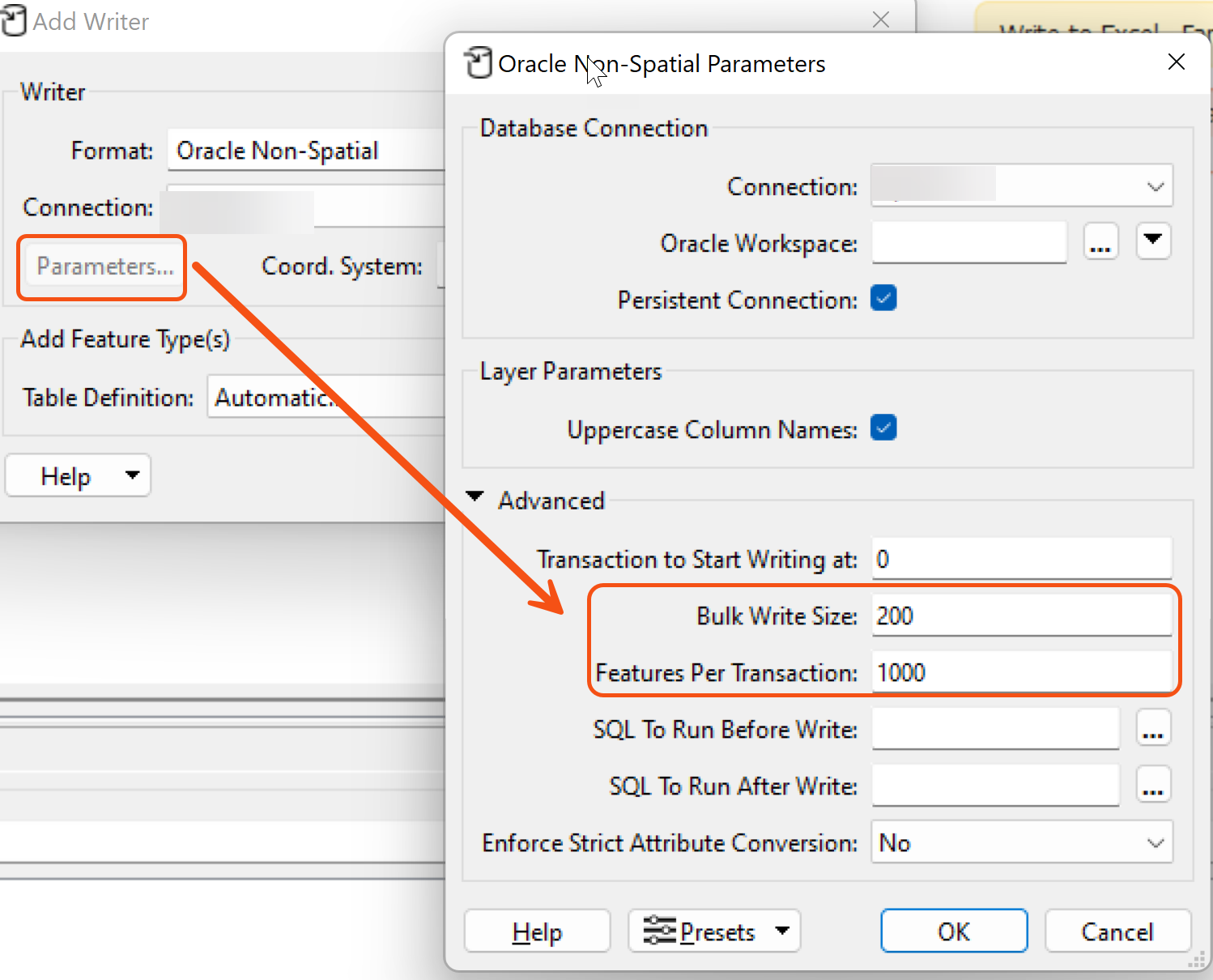Screen dimensions: 1213x980
Task: Open SQL To Run Before Write editor ellipsis
Action: 1153,729
